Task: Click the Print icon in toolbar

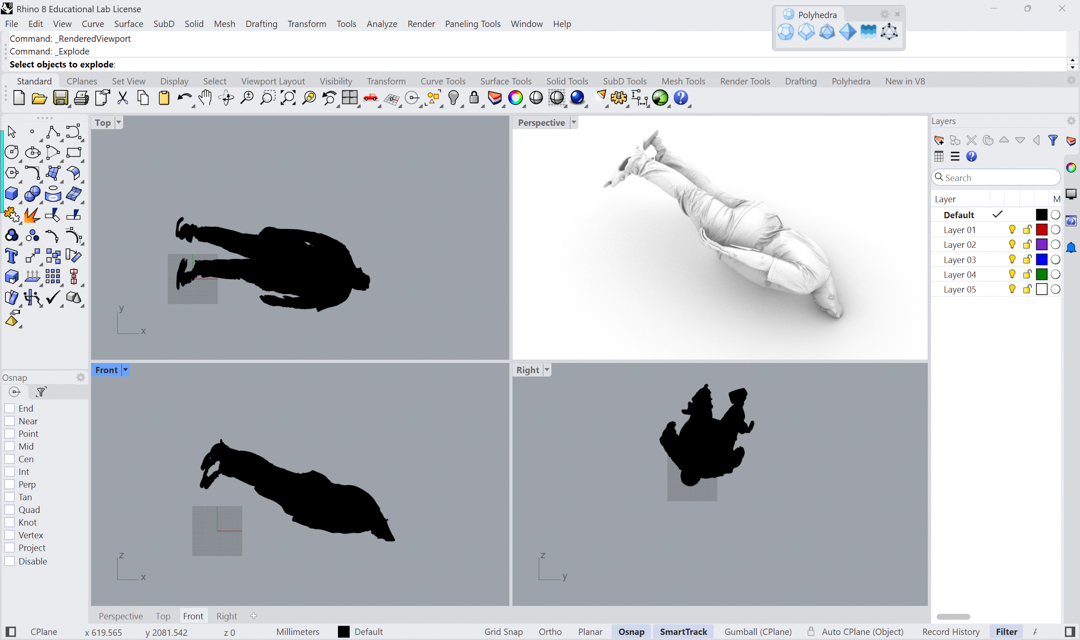Action: (x=81, y=98)
